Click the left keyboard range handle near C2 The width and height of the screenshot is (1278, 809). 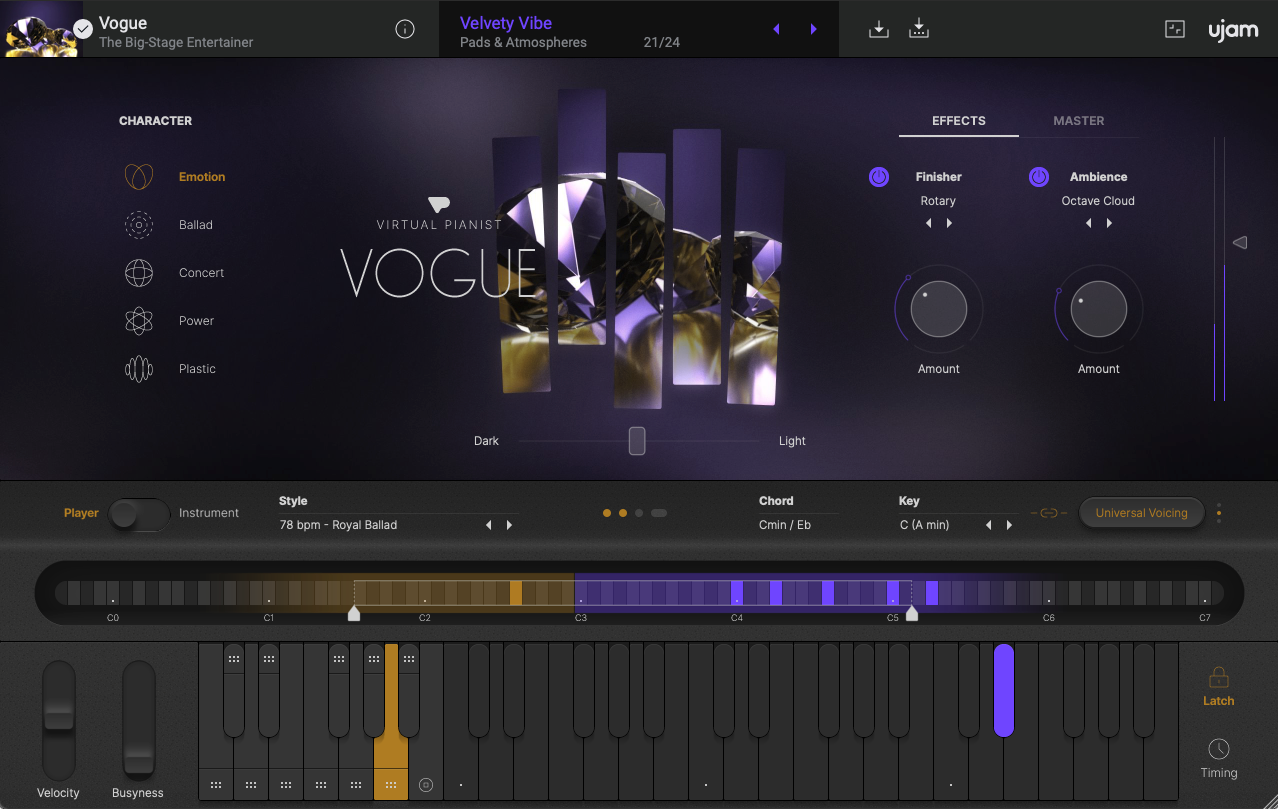coord(354,613)
